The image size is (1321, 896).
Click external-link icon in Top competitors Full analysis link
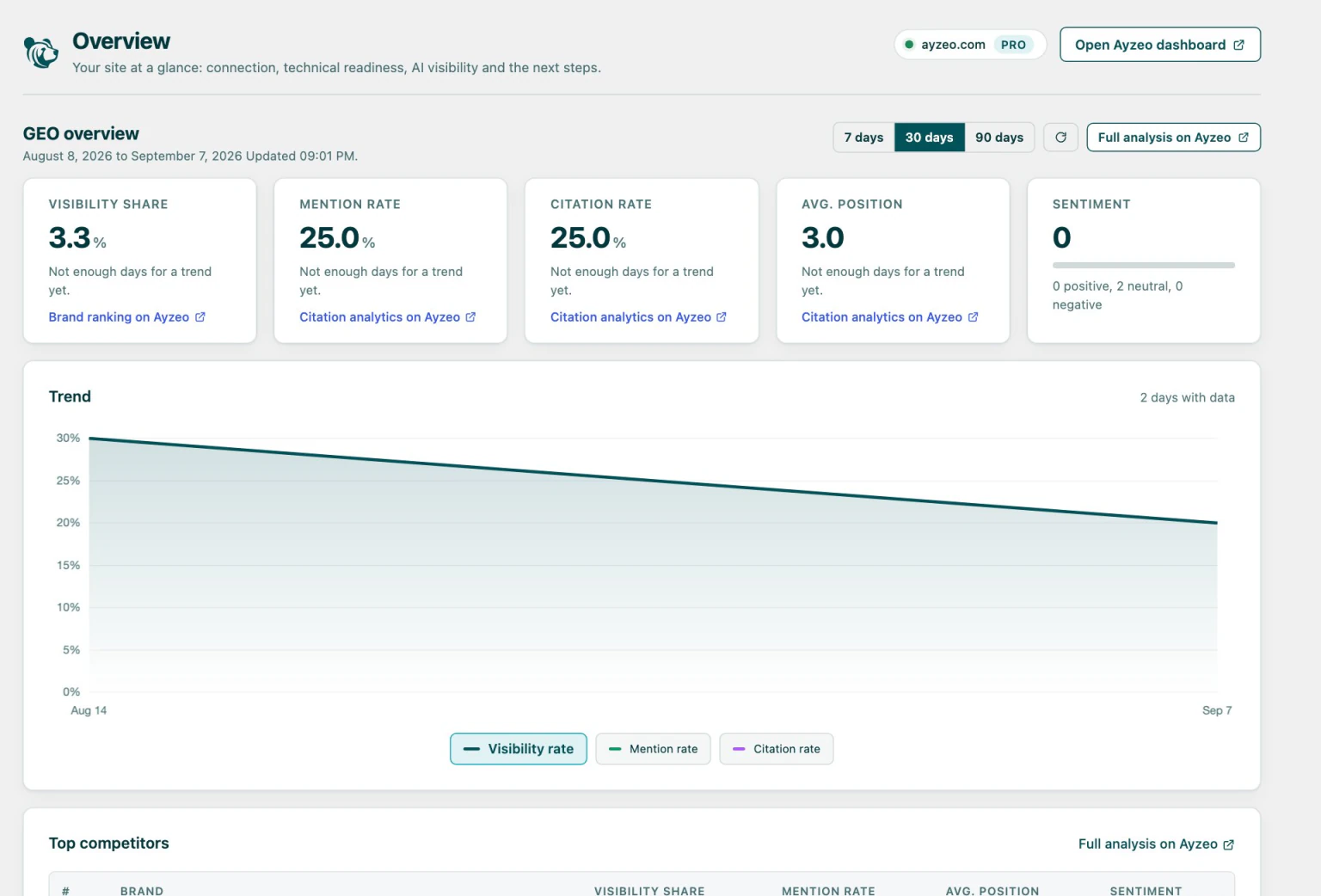(x=1228, y=844)
